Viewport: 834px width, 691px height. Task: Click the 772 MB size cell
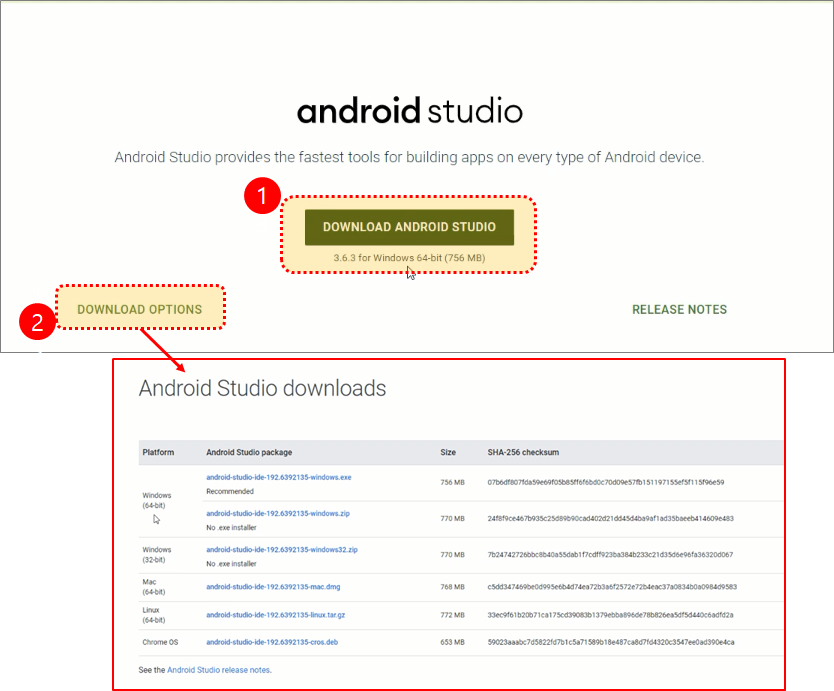pyautogui.click(x=452, y=615)
